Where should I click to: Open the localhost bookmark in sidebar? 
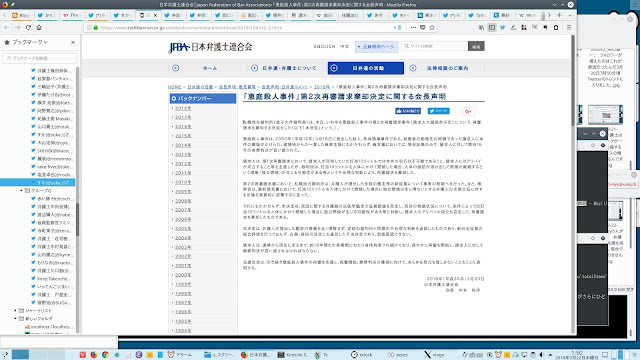(x=49, y=327)
